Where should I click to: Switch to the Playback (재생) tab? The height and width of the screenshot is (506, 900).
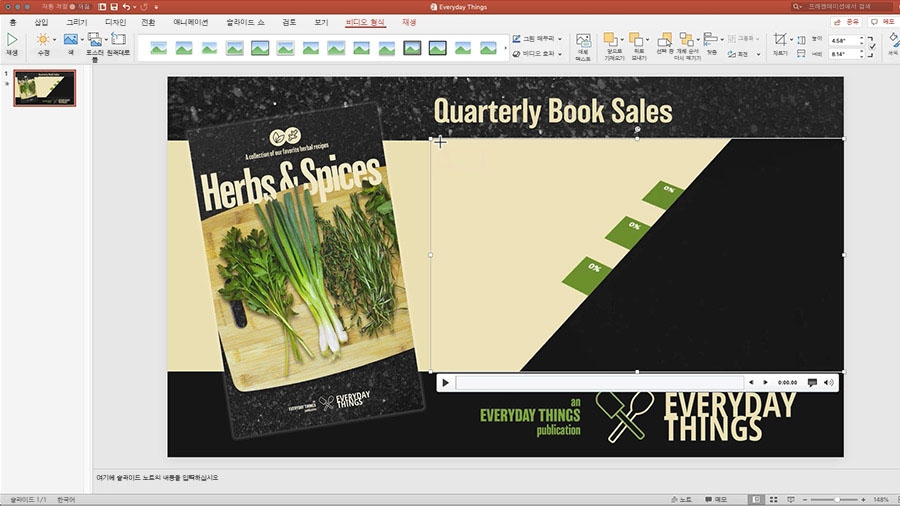click(x=409, y=22)
